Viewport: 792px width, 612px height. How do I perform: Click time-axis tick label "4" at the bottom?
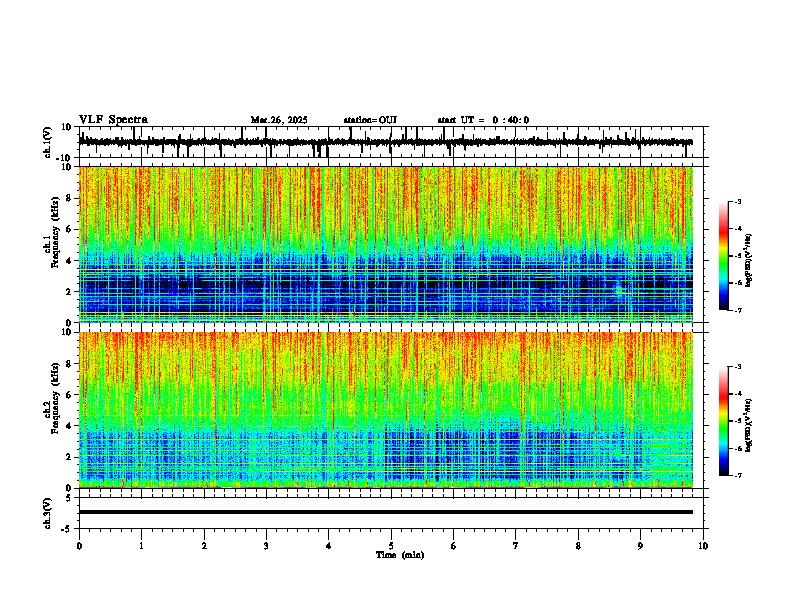pos(329,546)
